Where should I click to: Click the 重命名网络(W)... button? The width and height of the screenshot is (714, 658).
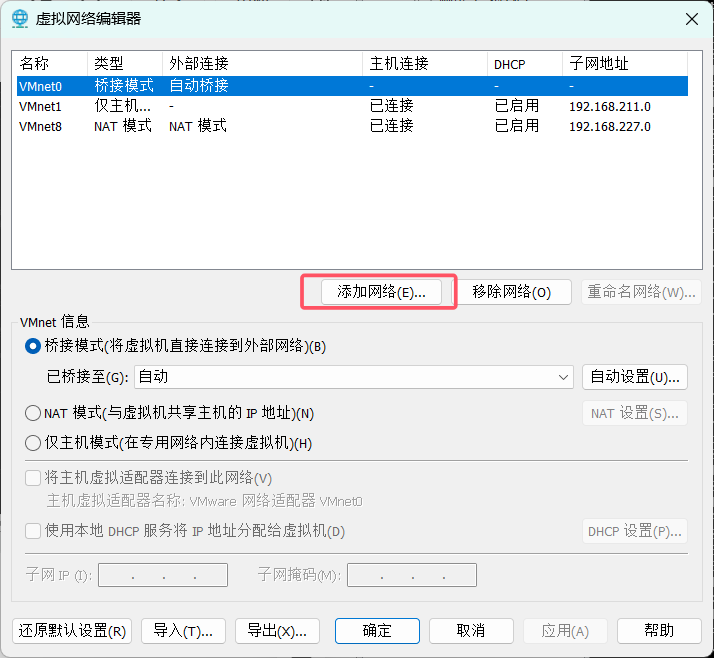pyautogui.click(x=641, y=292)
